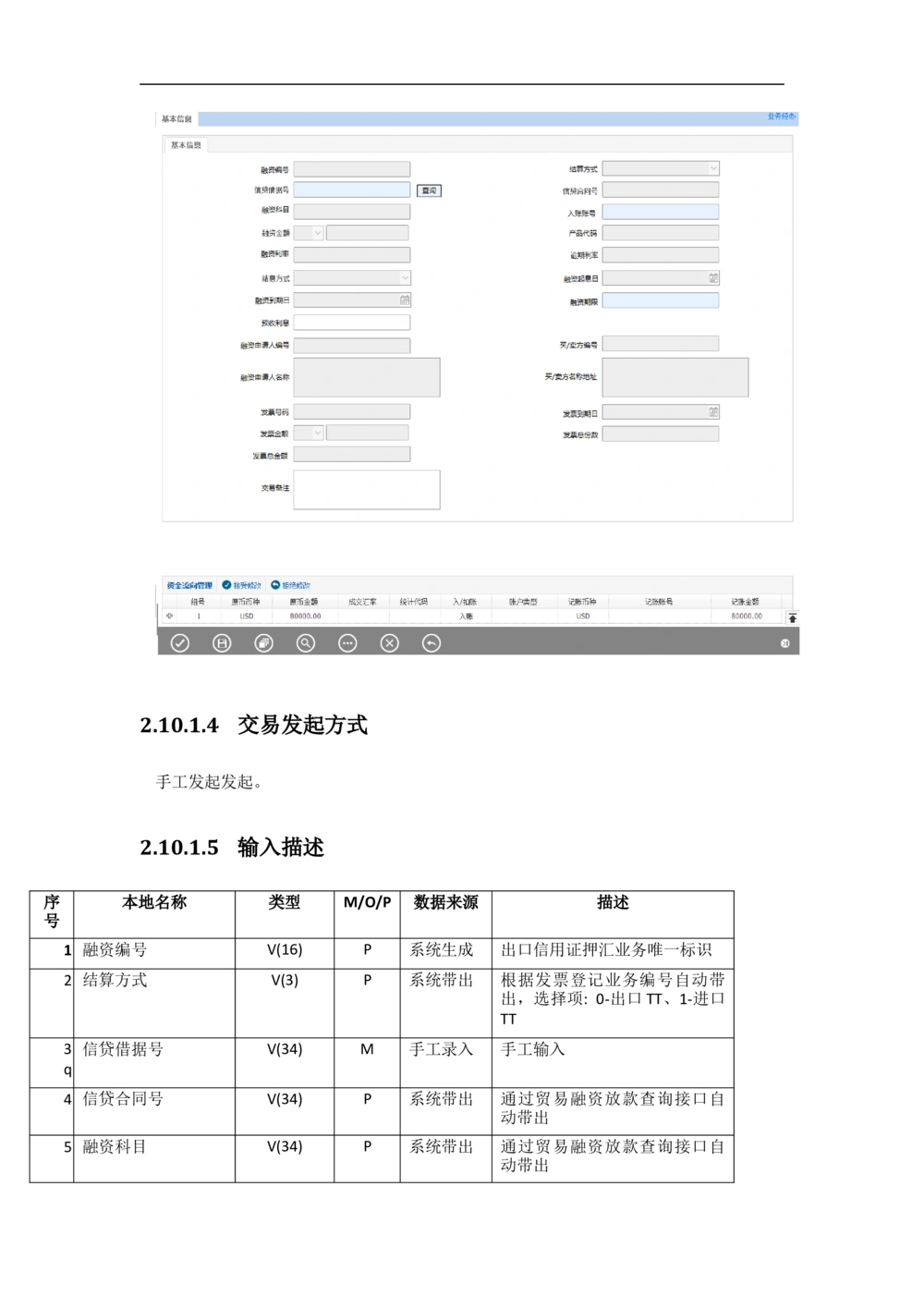Expand the 结息方式 dropdown
The image size is (924, 1308).
point(404,278)
